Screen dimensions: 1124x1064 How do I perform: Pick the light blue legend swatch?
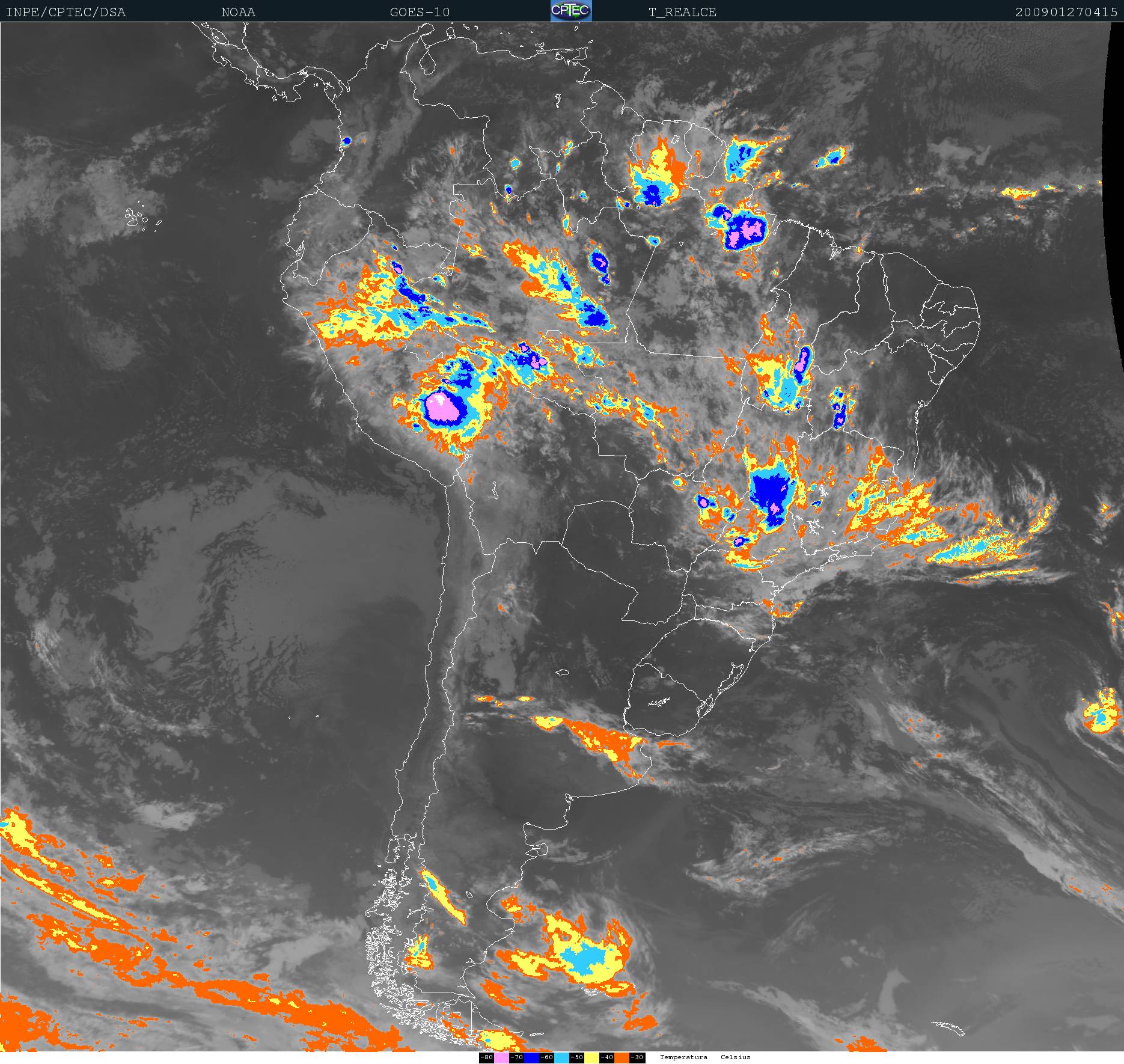coord(561,1057)
